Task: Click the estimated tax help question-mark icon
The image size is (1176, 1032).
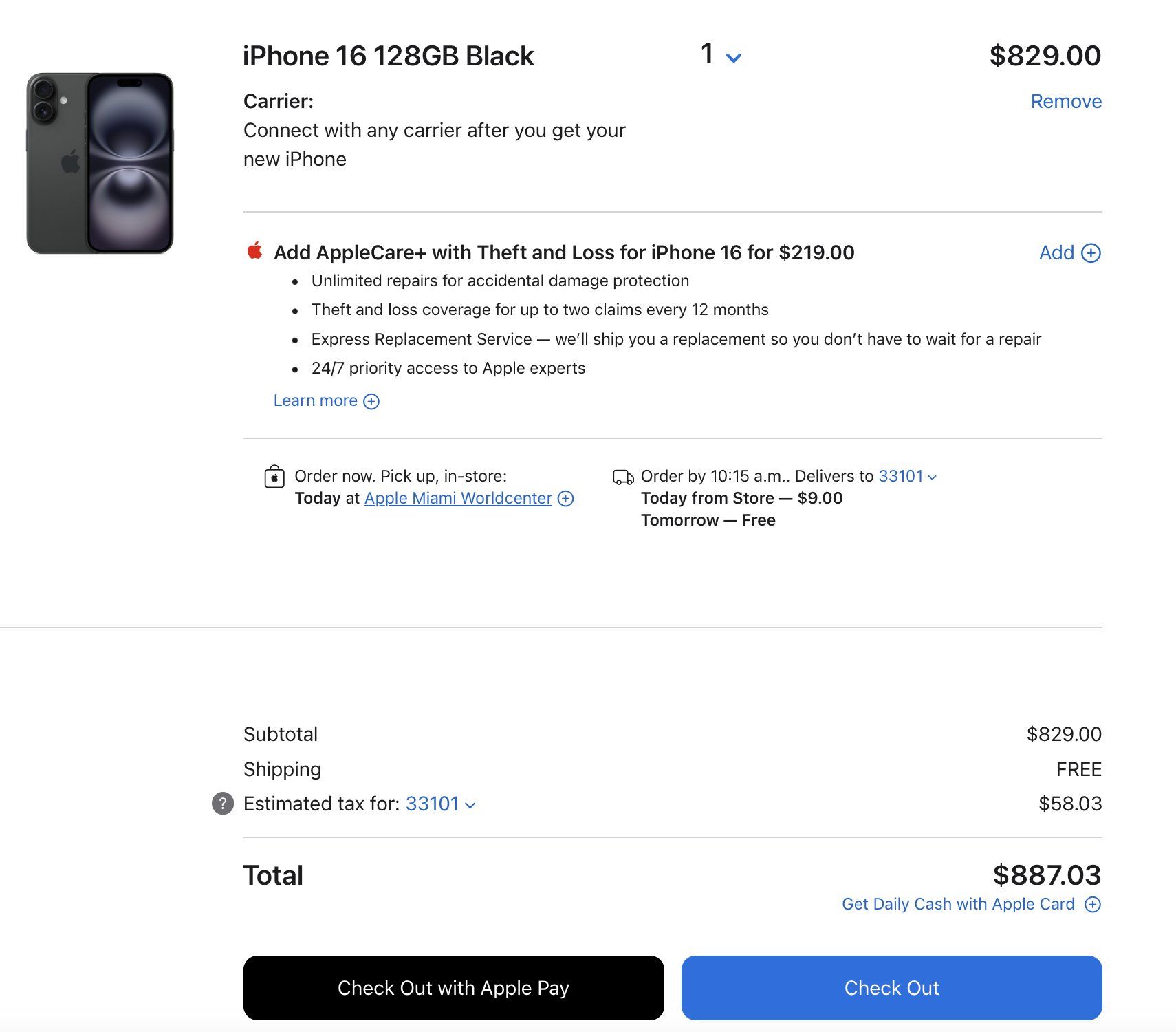Action: pos(222,804)
